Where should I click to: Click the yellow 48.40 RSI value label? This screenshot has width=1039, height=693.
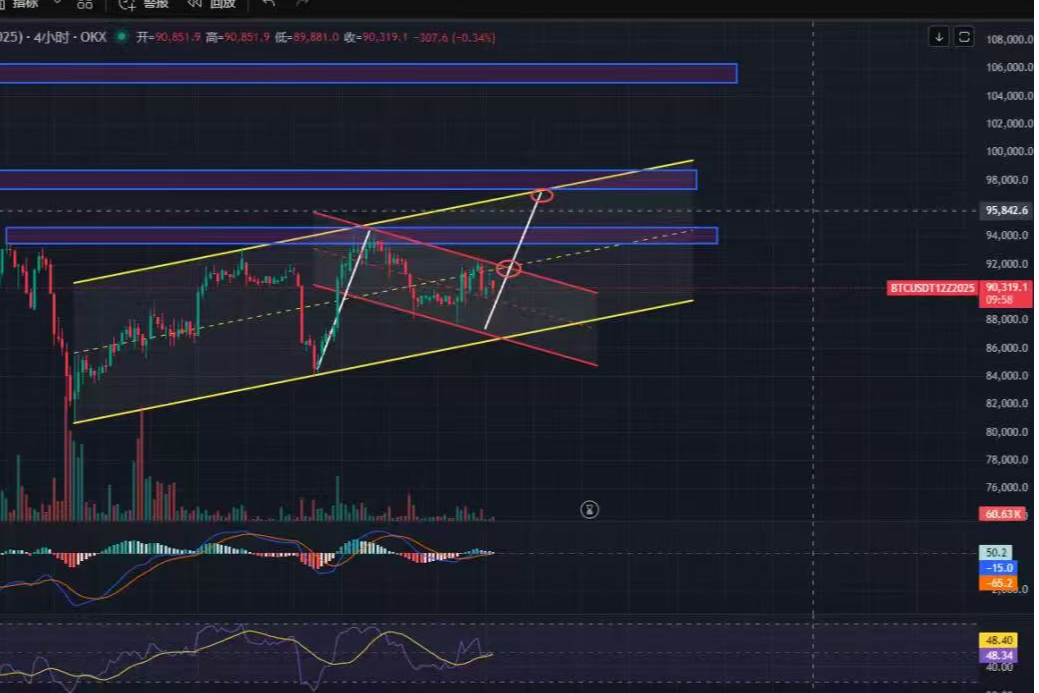tap(1000, 640)
